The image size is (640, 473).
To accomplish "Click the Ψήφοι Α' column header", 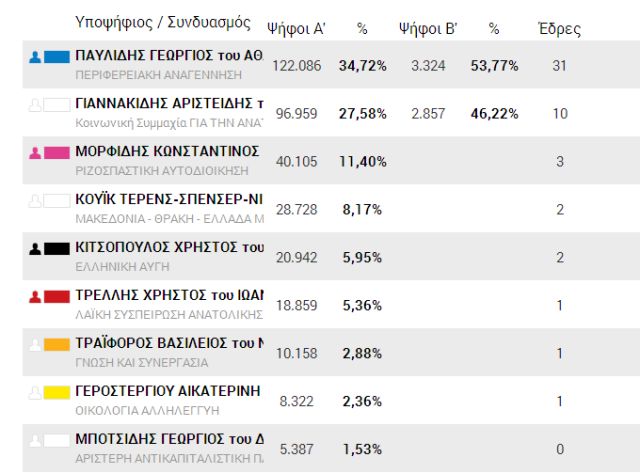I will tap(296, 28).
